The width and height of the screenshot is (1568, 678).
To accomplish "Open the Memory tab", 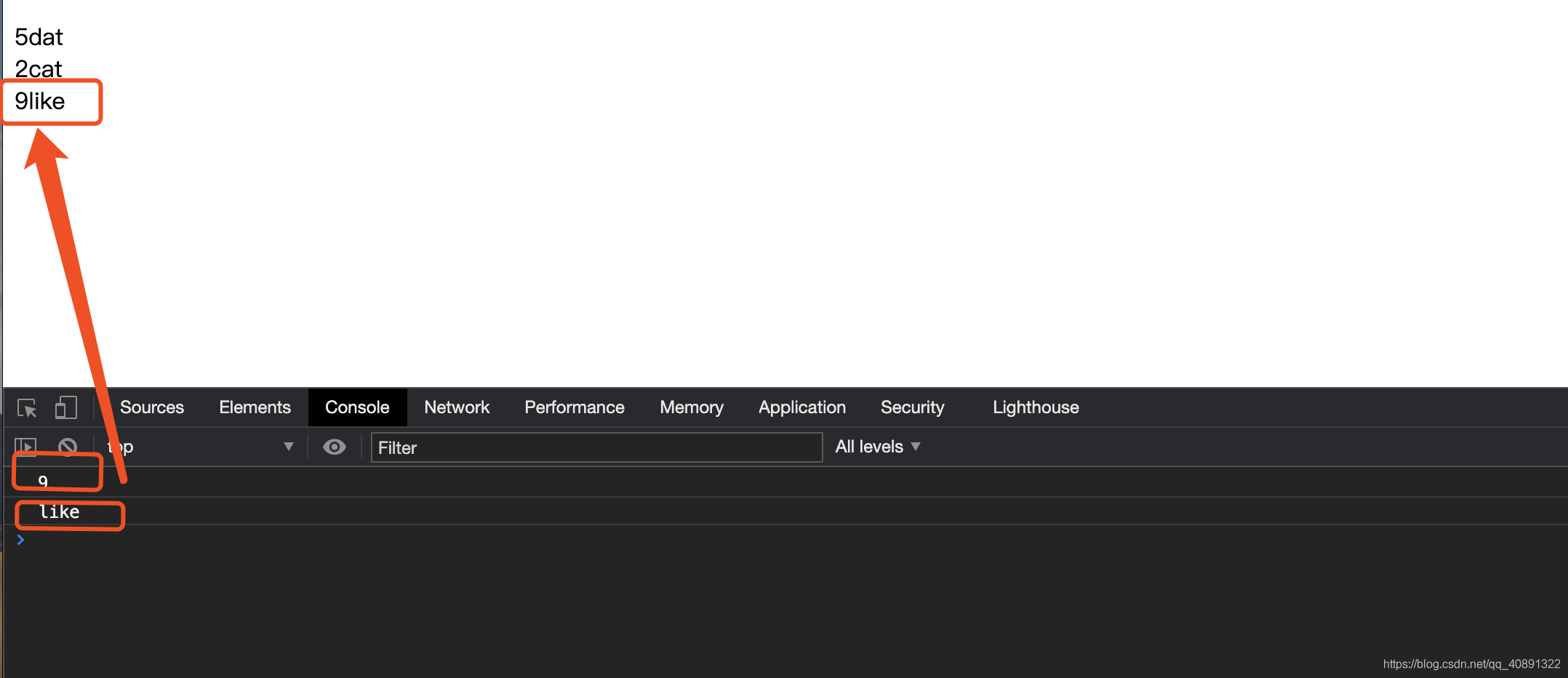I will coord(692,407).
